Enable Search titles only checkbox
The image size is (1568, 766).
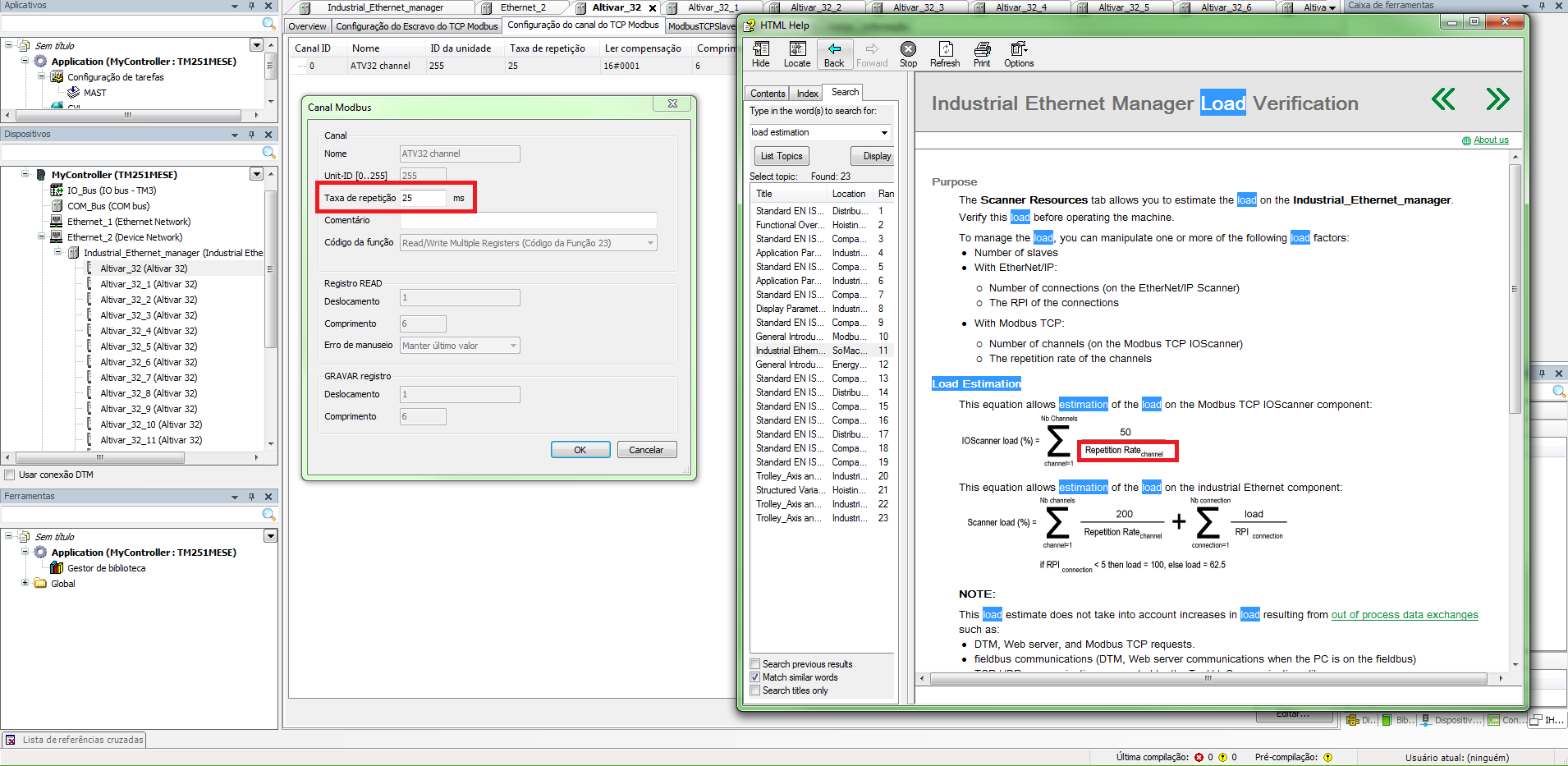755,690
